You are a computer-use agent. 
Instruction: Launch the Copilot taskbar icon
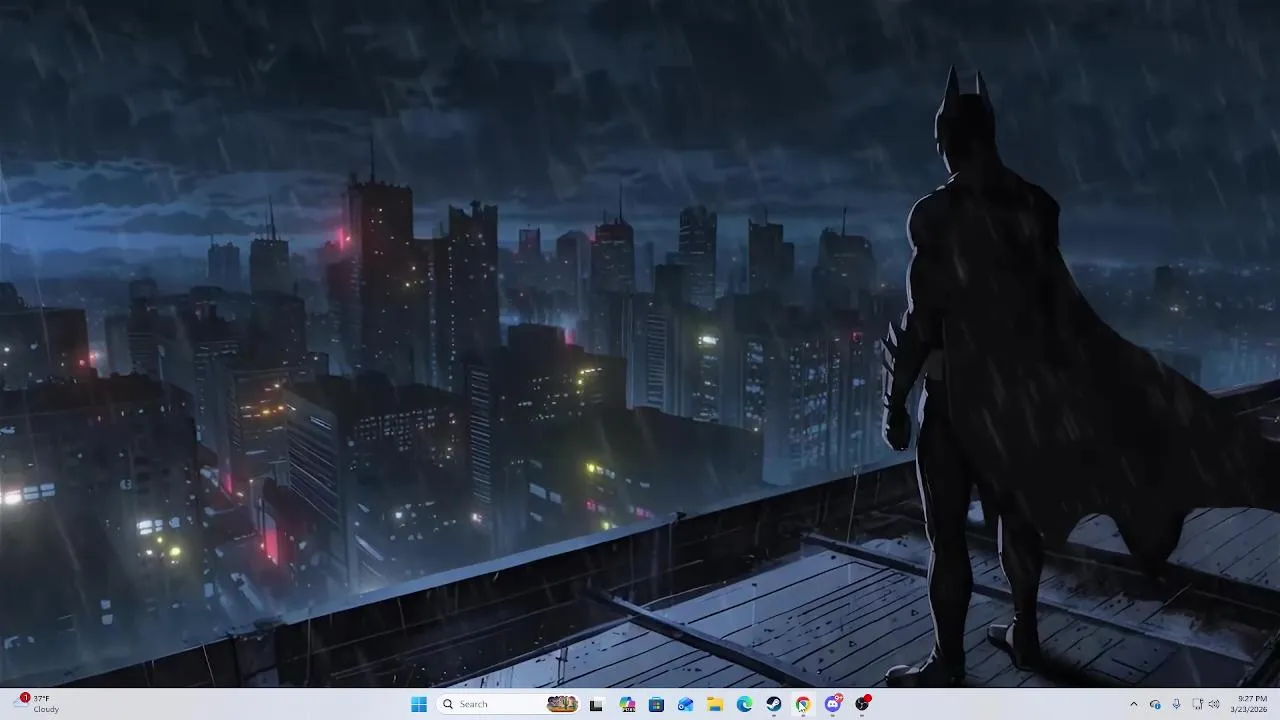click(627, 704)
